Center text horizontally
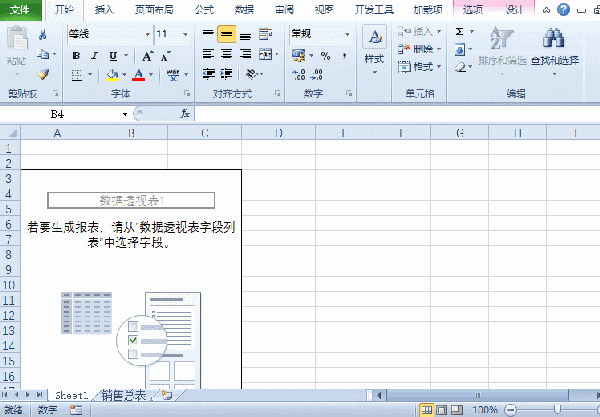The height and width of the screenshot is (417, 600). (x=227, y=54)
